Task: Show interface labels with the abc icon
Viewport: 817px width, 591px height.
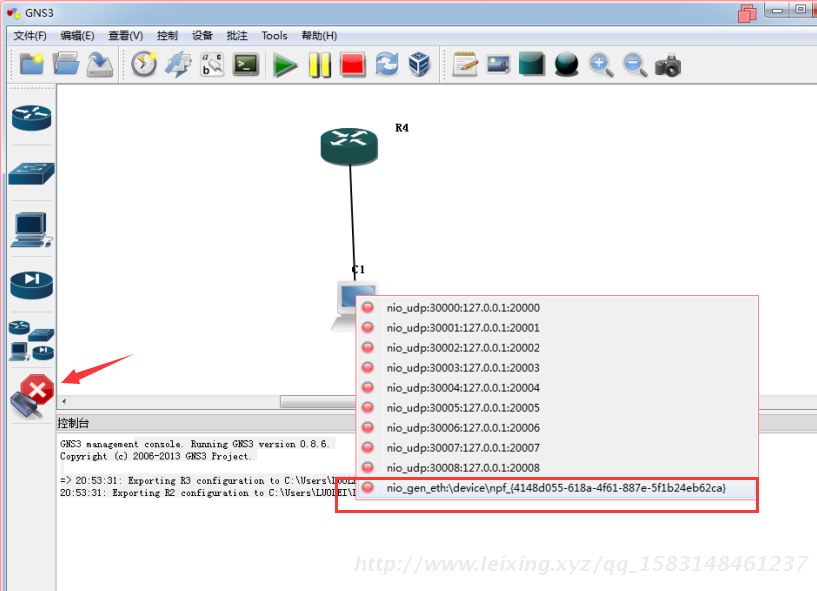Action: coord(212,65)
